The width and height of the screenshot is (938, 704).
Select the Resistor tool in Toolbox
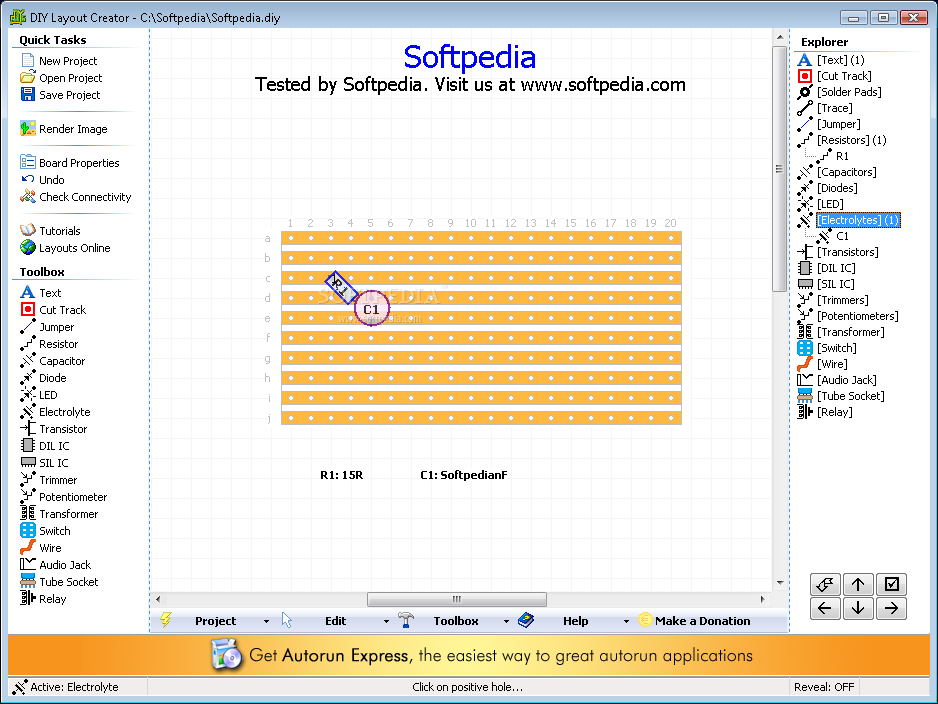point(48,344)
